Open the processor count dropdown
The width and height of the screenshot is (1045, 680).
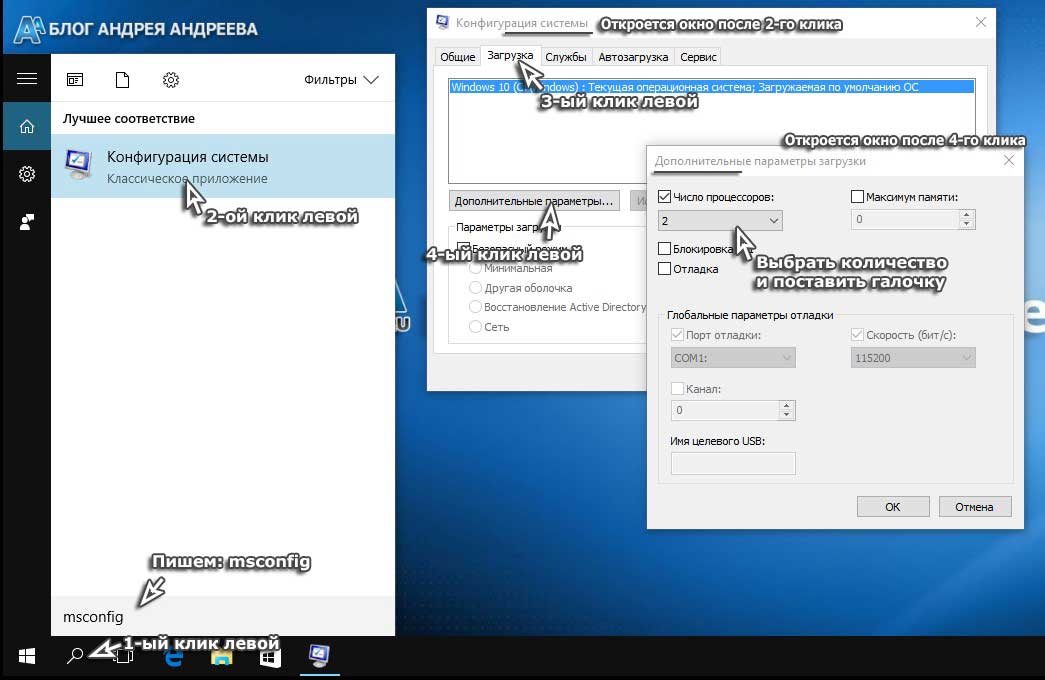point(720,221)
